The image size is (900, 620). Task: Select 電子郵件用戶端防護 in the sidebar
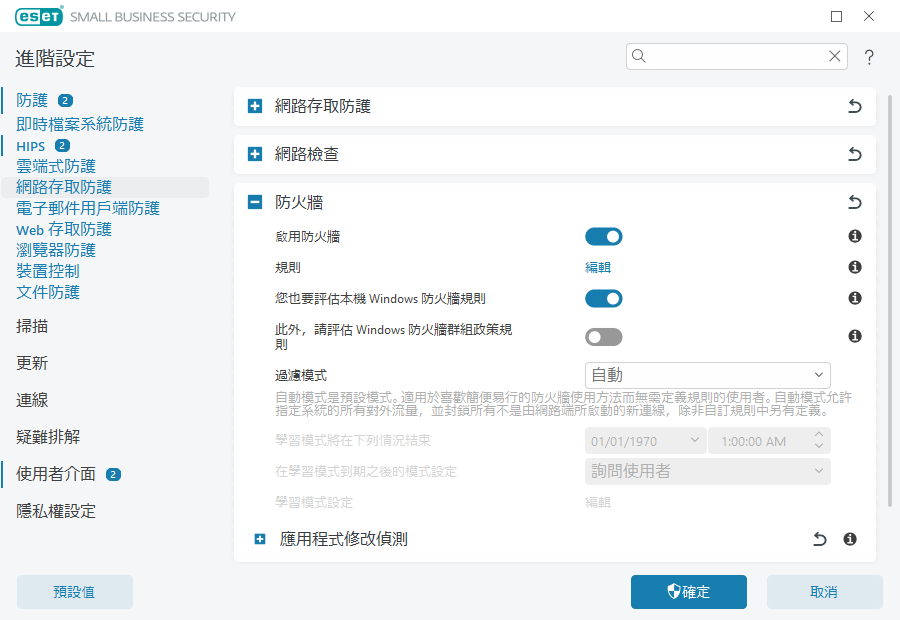pyautogui.click(x=88, y=208)
